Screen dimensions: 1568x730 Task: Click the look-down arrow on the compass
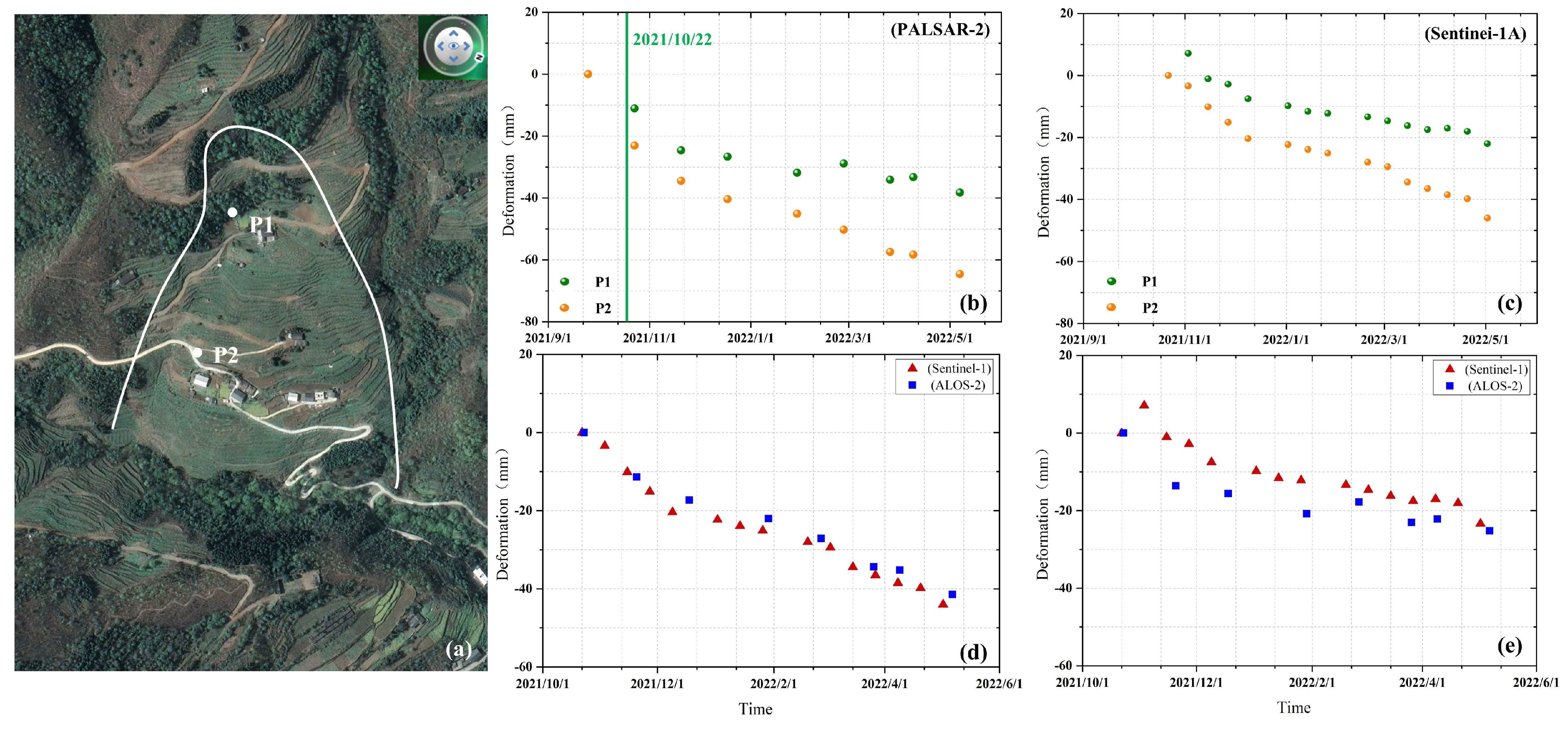click(453, 59)
